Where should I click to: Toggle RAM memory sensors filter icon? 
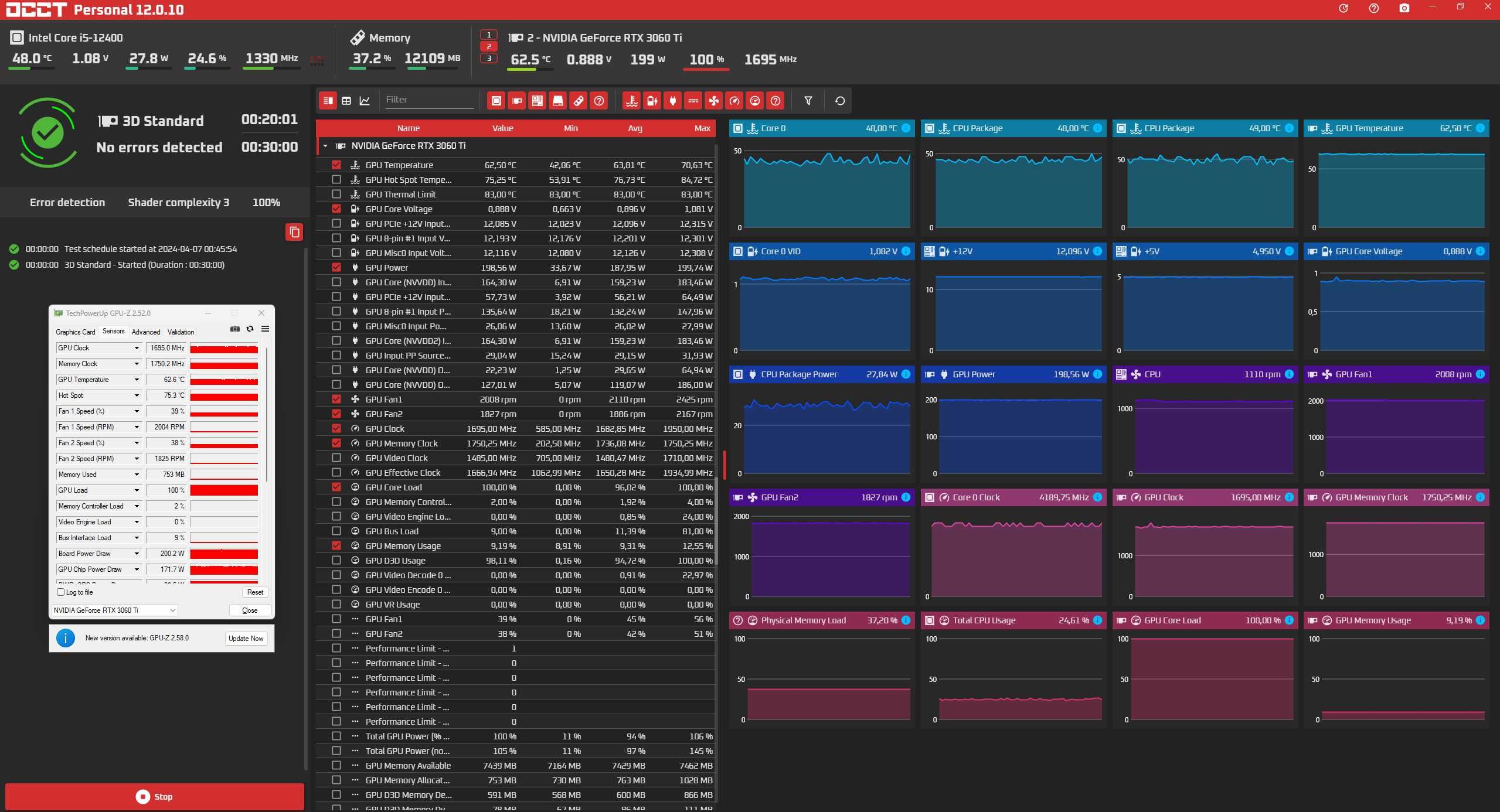578,101
